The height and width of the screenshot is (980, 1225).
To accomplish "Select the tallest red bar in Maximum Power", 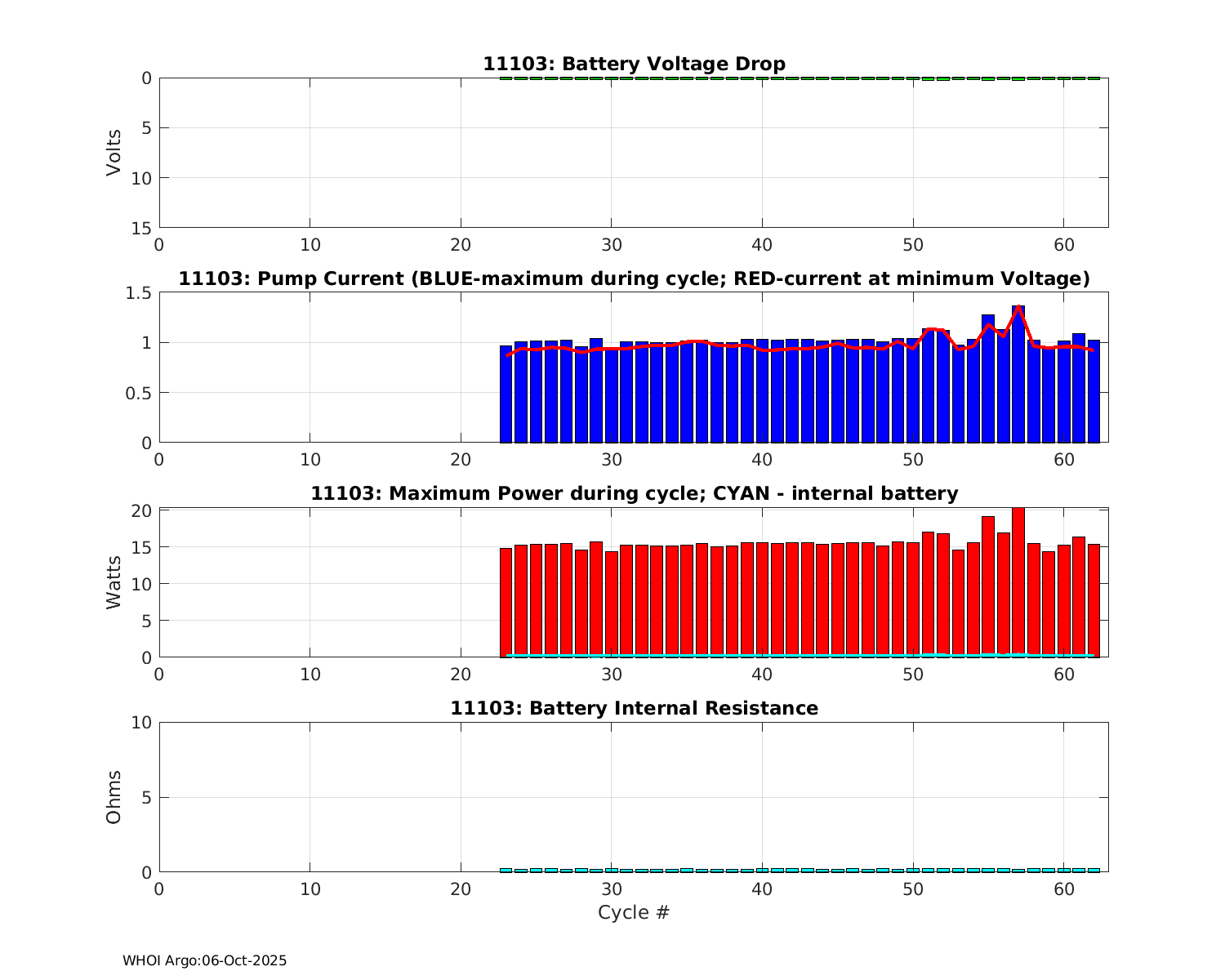I will (x=1018, y=581).
